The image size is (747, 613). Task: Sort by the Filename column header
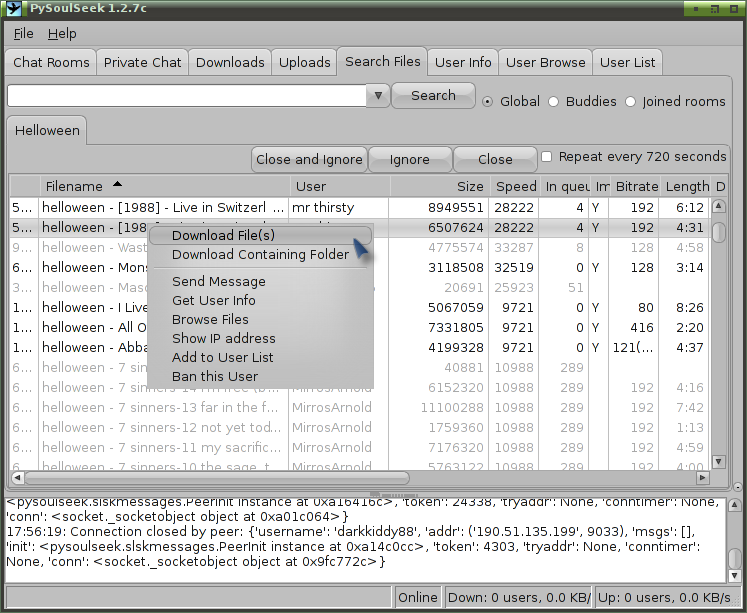[x=165, y=186]
